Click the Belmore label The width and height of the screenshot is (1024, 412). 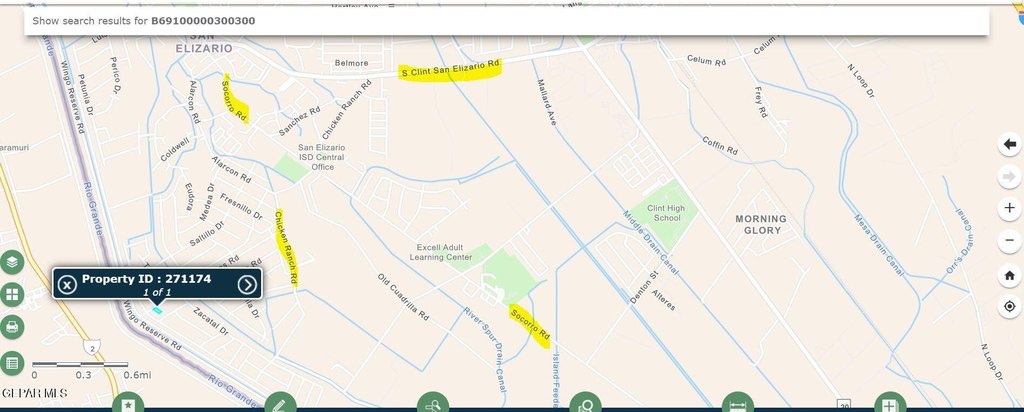click(x=351, y=63)
